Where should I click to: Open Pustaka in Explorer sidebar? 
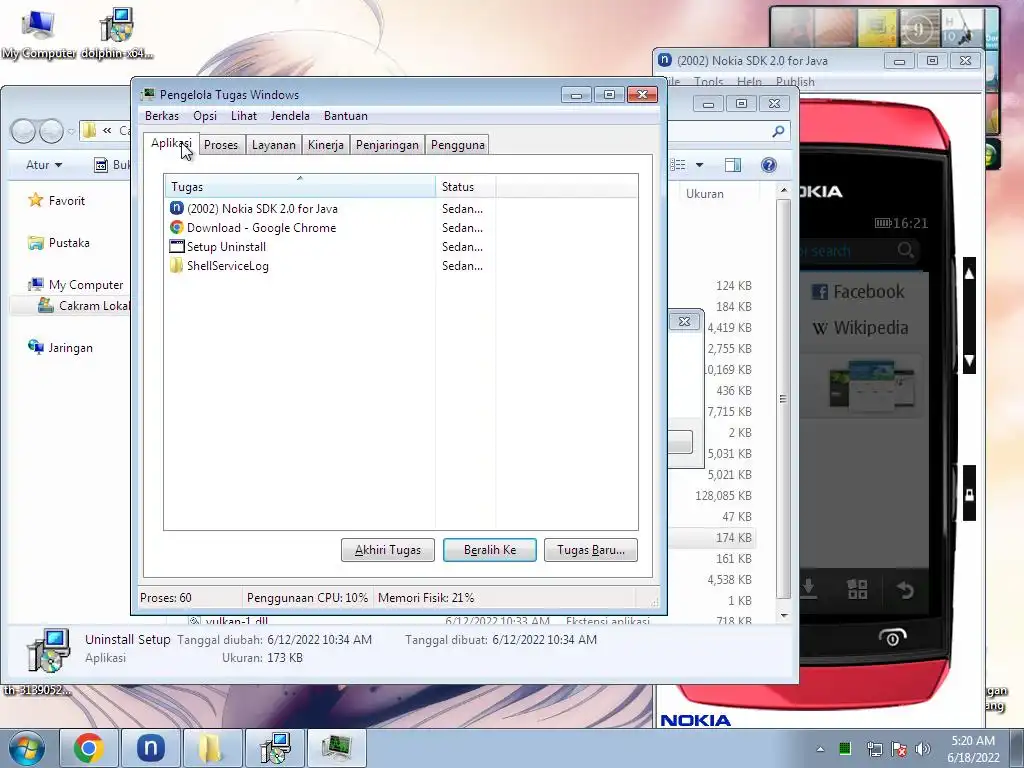tap(59, 243)
